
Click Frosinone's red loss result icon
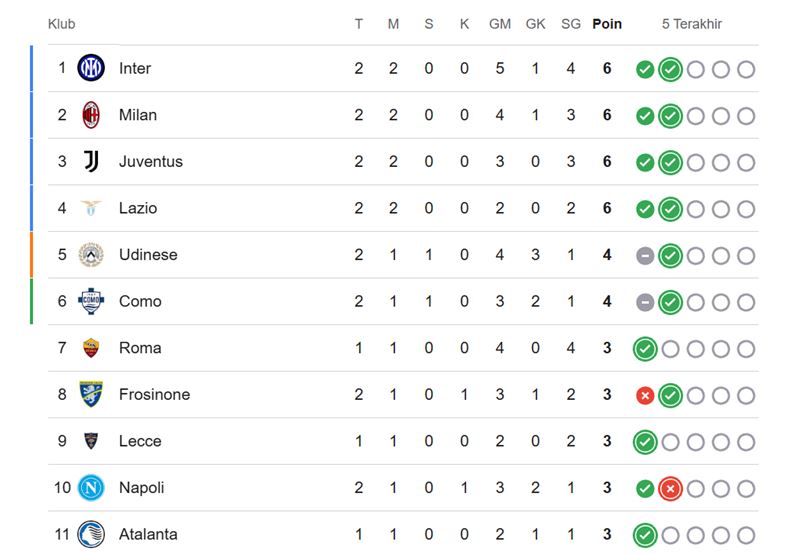(x=645, y=395)
